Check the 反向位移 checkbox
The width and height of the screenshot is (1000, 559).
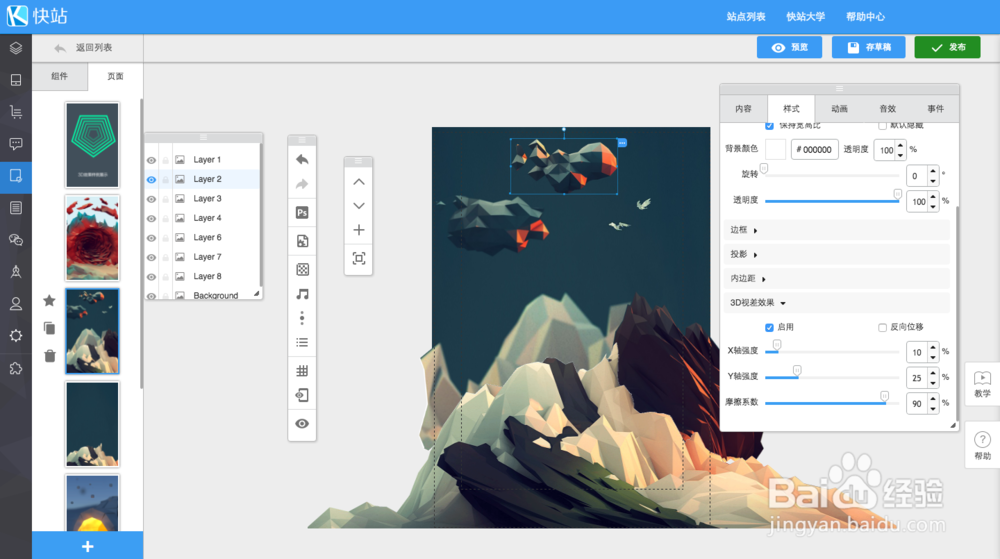[x=883, y=328]
